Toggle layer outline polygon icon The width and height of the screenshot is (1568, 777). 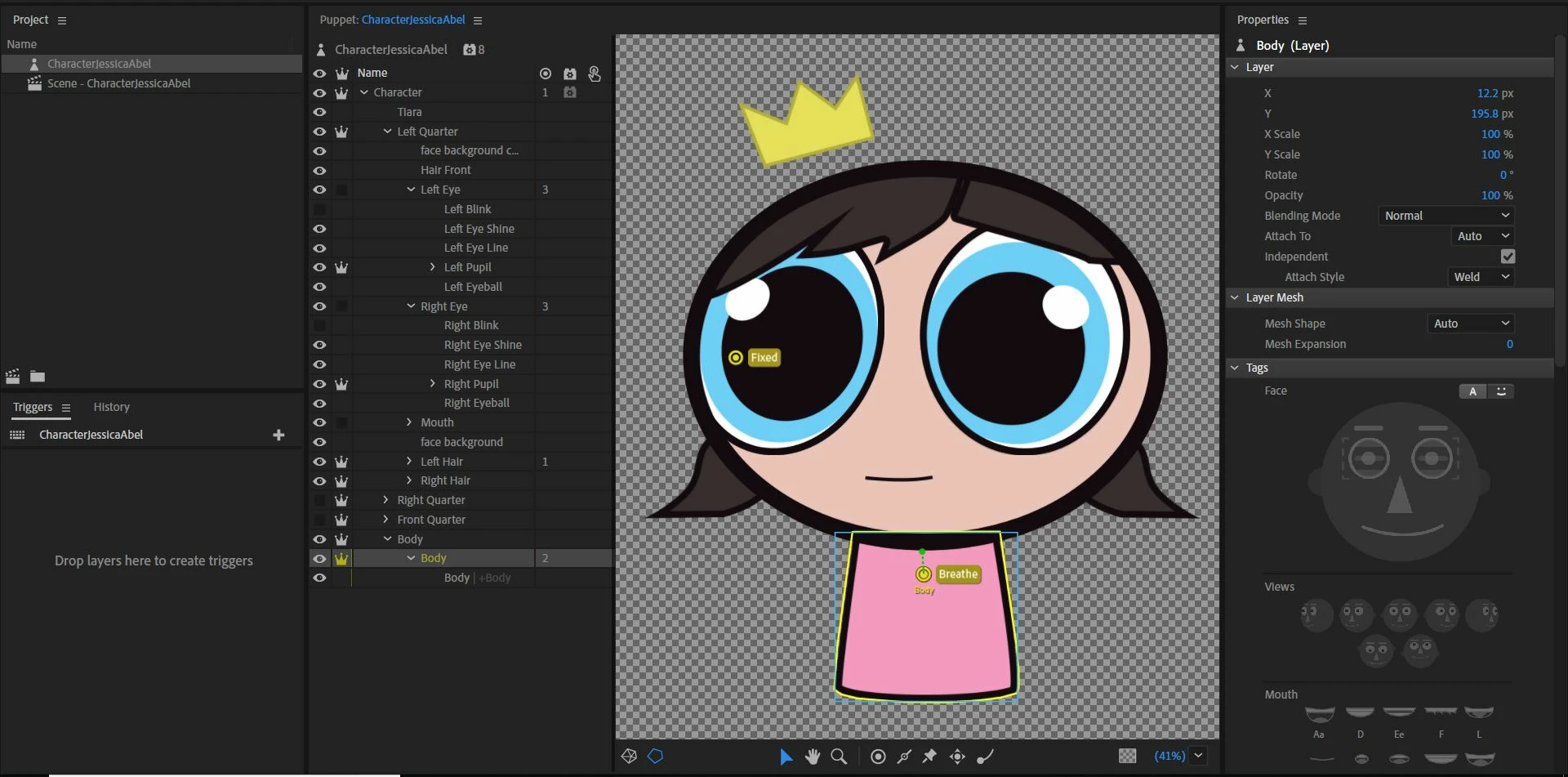coord(655,756)
